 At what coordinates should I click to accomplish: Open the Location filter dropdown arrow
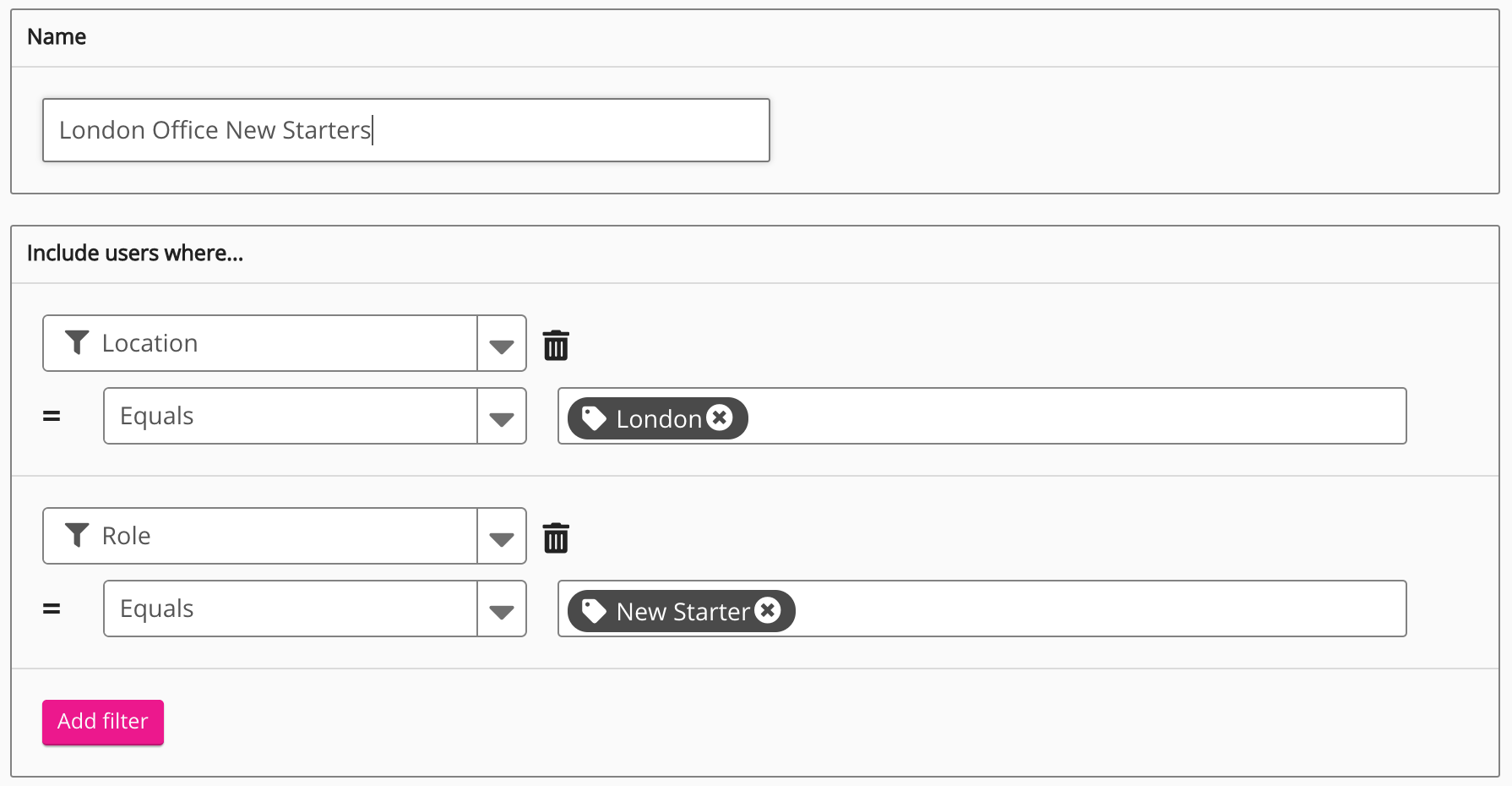[502, 344]
